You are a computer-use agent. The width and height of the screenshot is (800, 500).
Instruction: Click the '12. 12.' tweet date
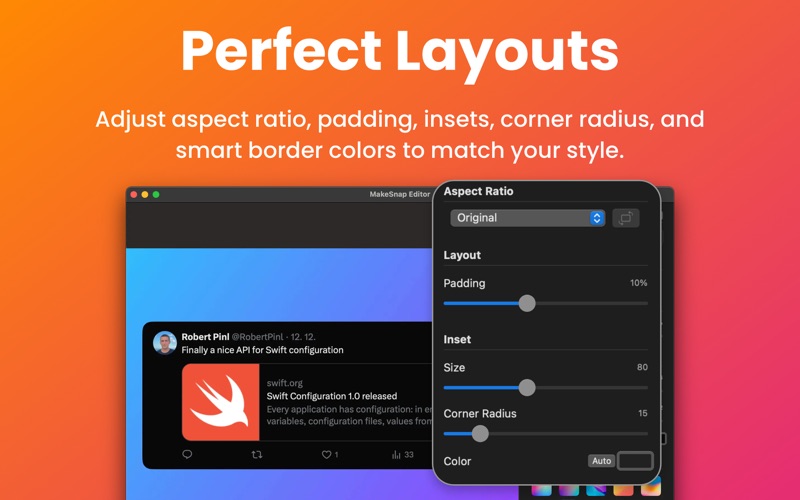[x=303, y=337]
